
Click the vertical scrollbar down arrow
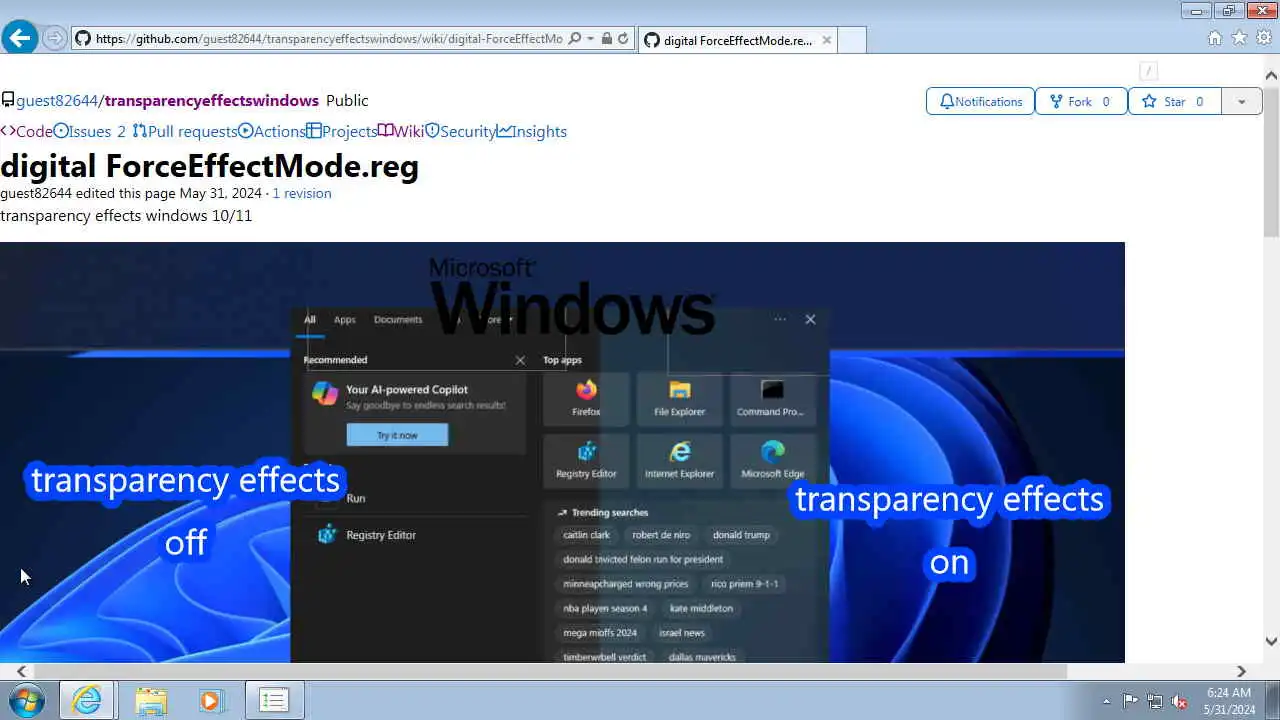point(1271,642)
